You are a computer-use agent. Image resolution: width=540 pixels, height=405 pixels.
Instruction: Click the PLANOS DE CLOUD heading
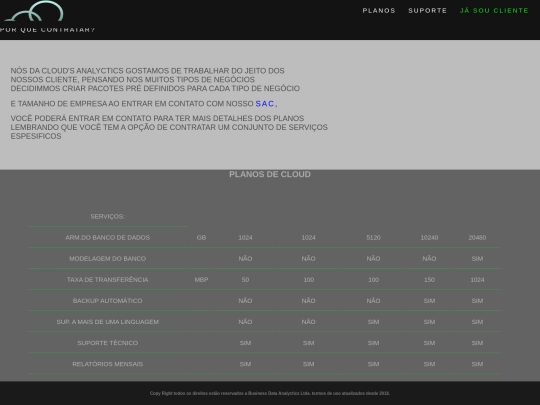click(270, 174)
